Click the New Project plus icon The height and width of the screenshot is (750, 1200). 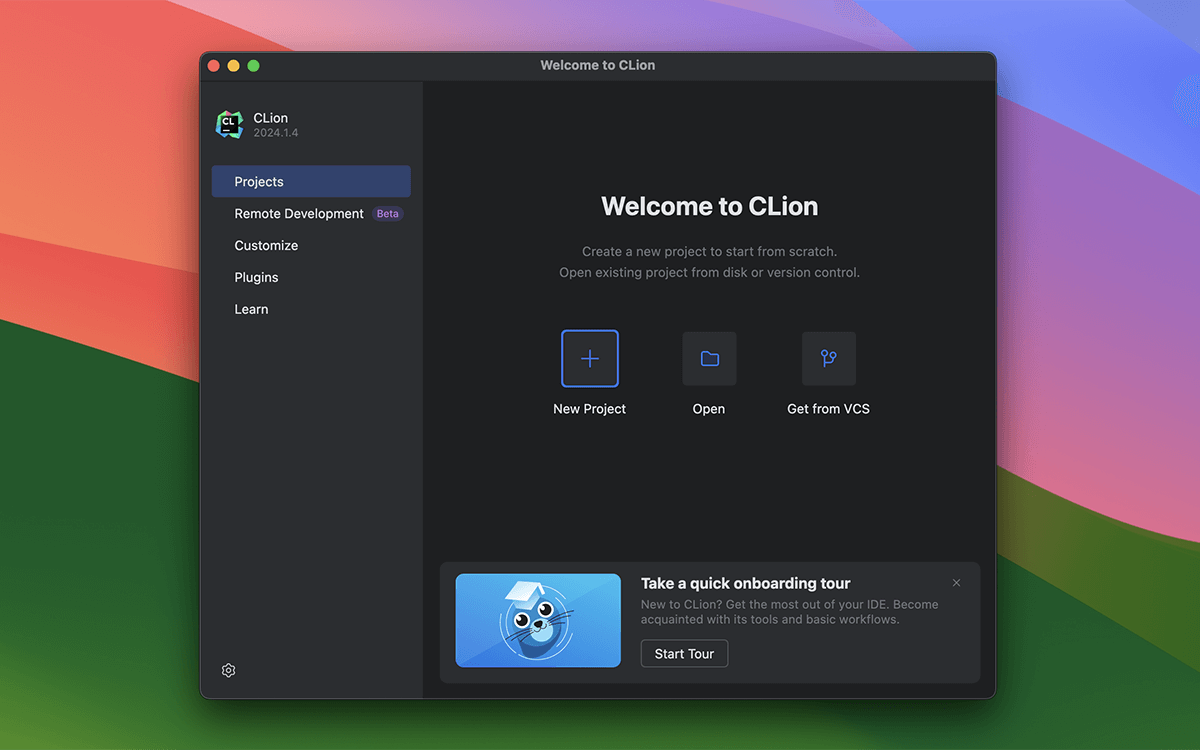pos(590,359)
